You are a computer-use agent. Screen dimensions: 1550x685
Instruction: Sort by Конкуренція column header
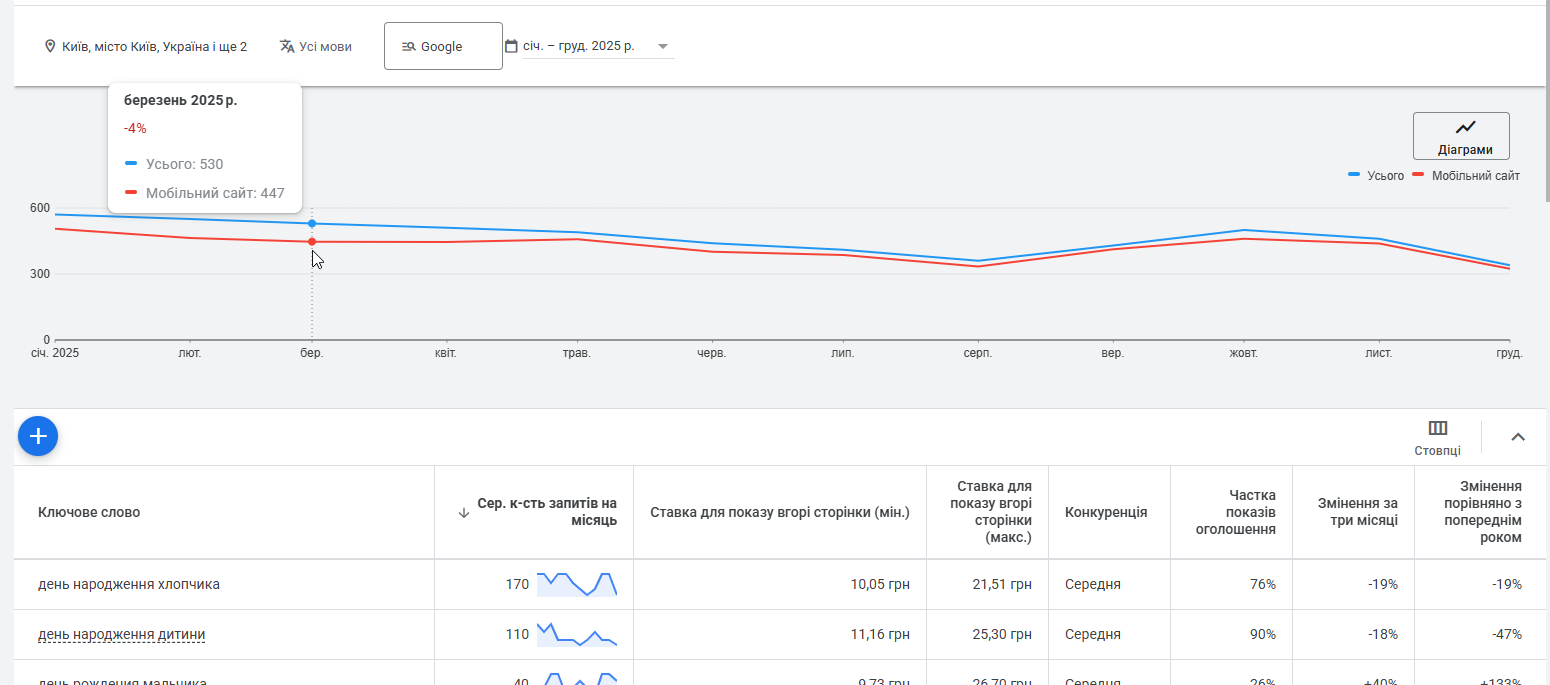coord(1105,512)
